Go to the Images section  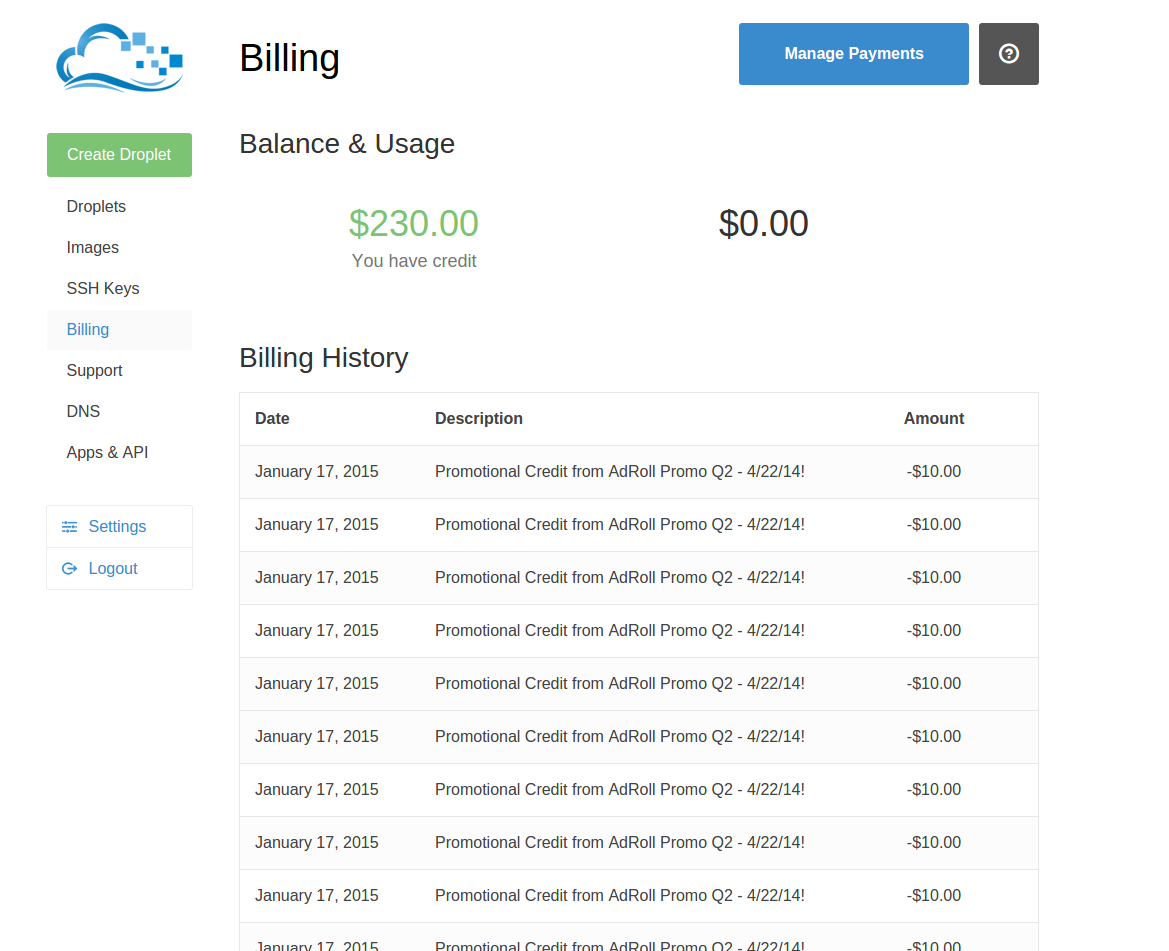[92, 247]
